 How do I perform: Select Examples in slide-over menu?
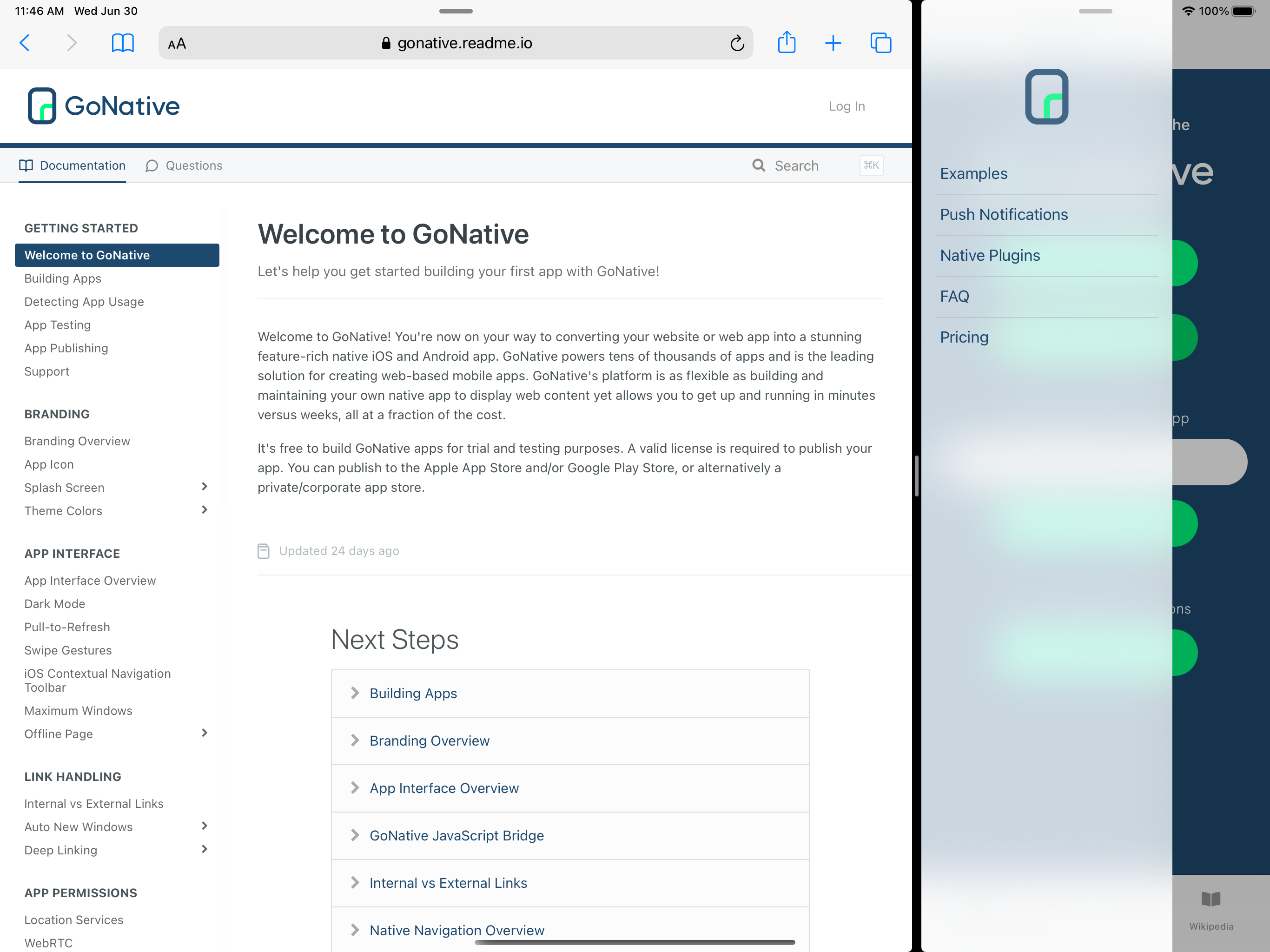pyautogui.click(x=1046, y=174)
